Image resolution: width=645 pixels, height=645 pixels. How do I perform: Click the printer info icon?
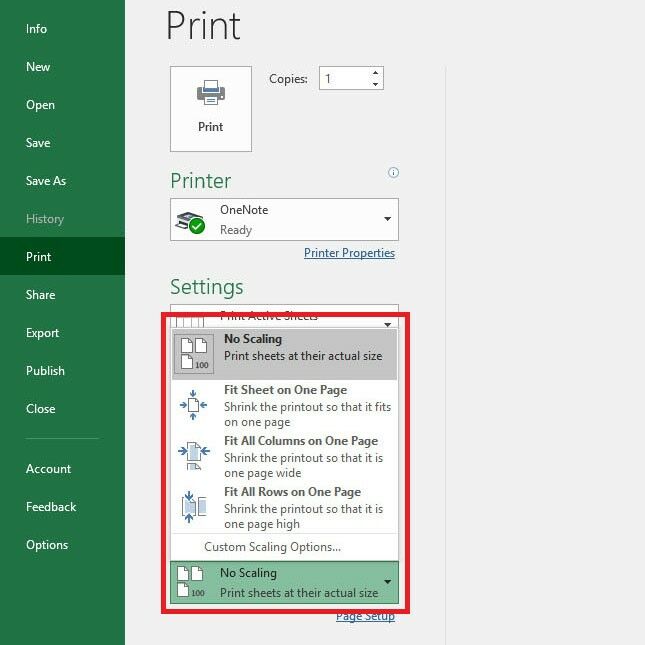click(x=393, y=172)
